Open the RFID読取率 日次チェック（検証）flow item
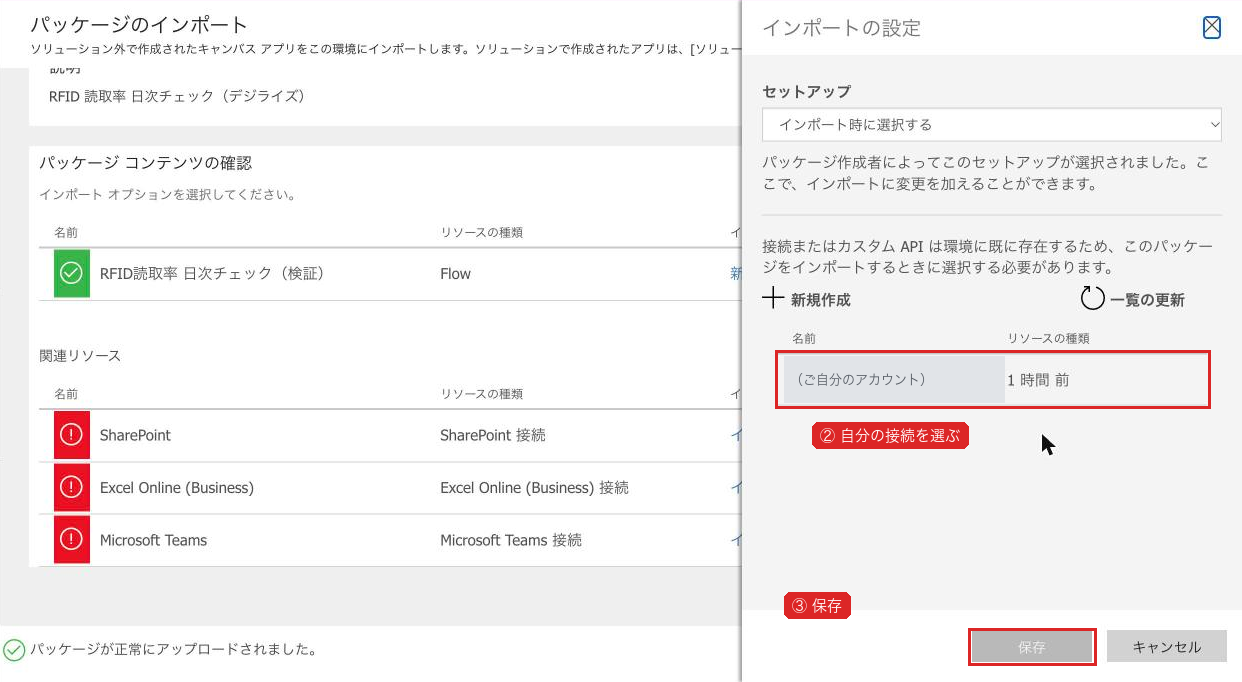The width and height of the screenshot is (1242, 682). pos(212,273)
